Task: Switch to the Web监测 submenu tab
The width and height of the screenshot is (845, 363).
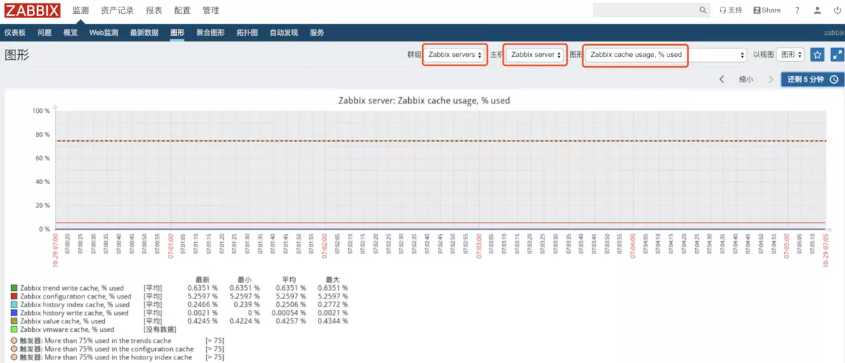Action: (103, 32)
